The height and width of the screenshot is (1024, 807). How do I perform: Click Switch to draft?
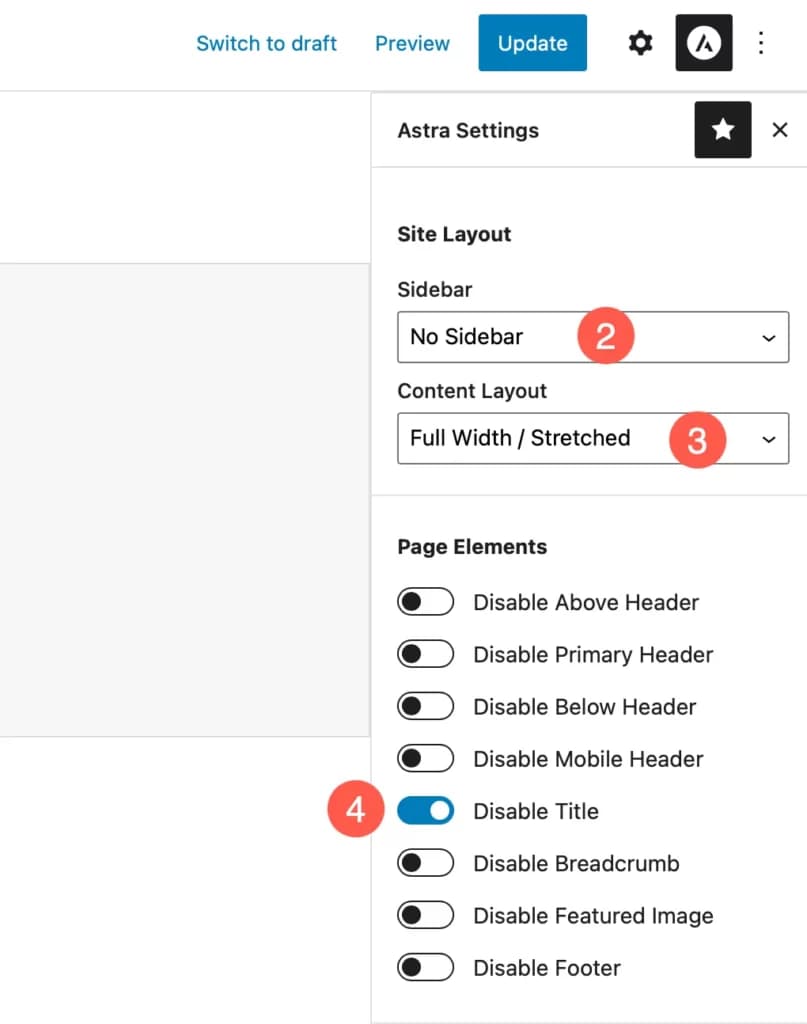[x=266, y=44]
